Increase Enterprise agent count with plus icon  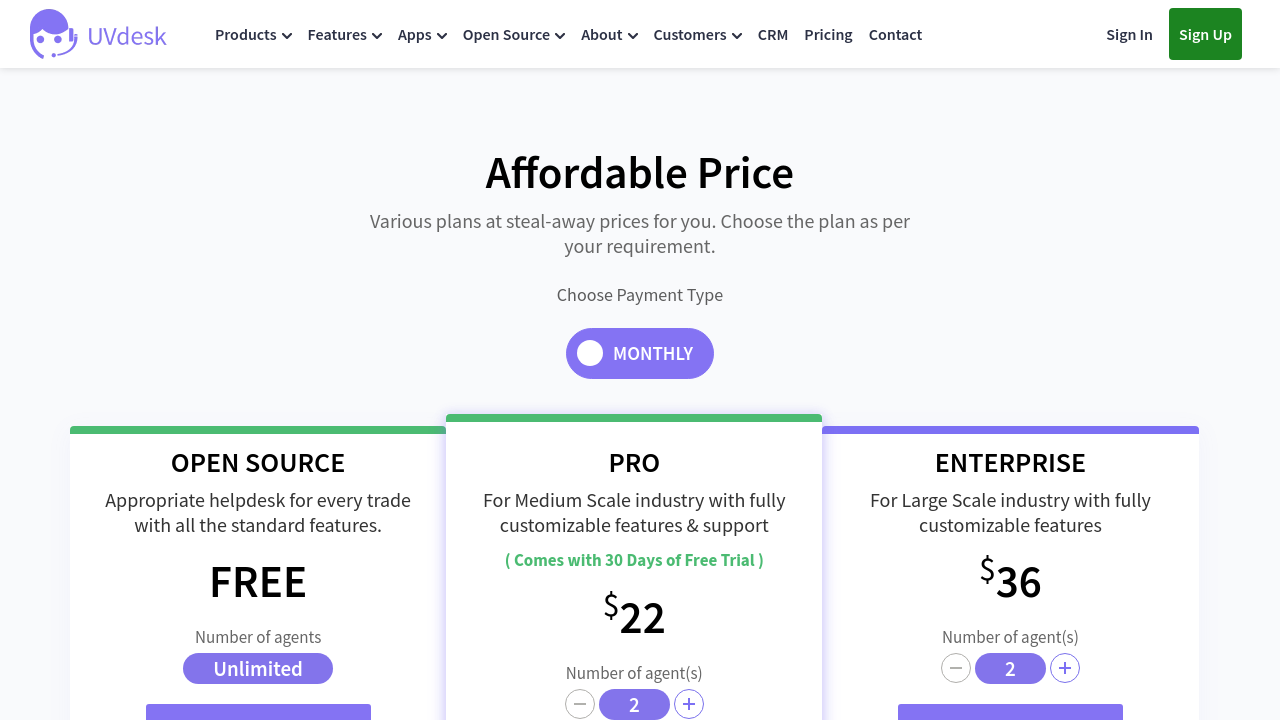(1065, 668)
